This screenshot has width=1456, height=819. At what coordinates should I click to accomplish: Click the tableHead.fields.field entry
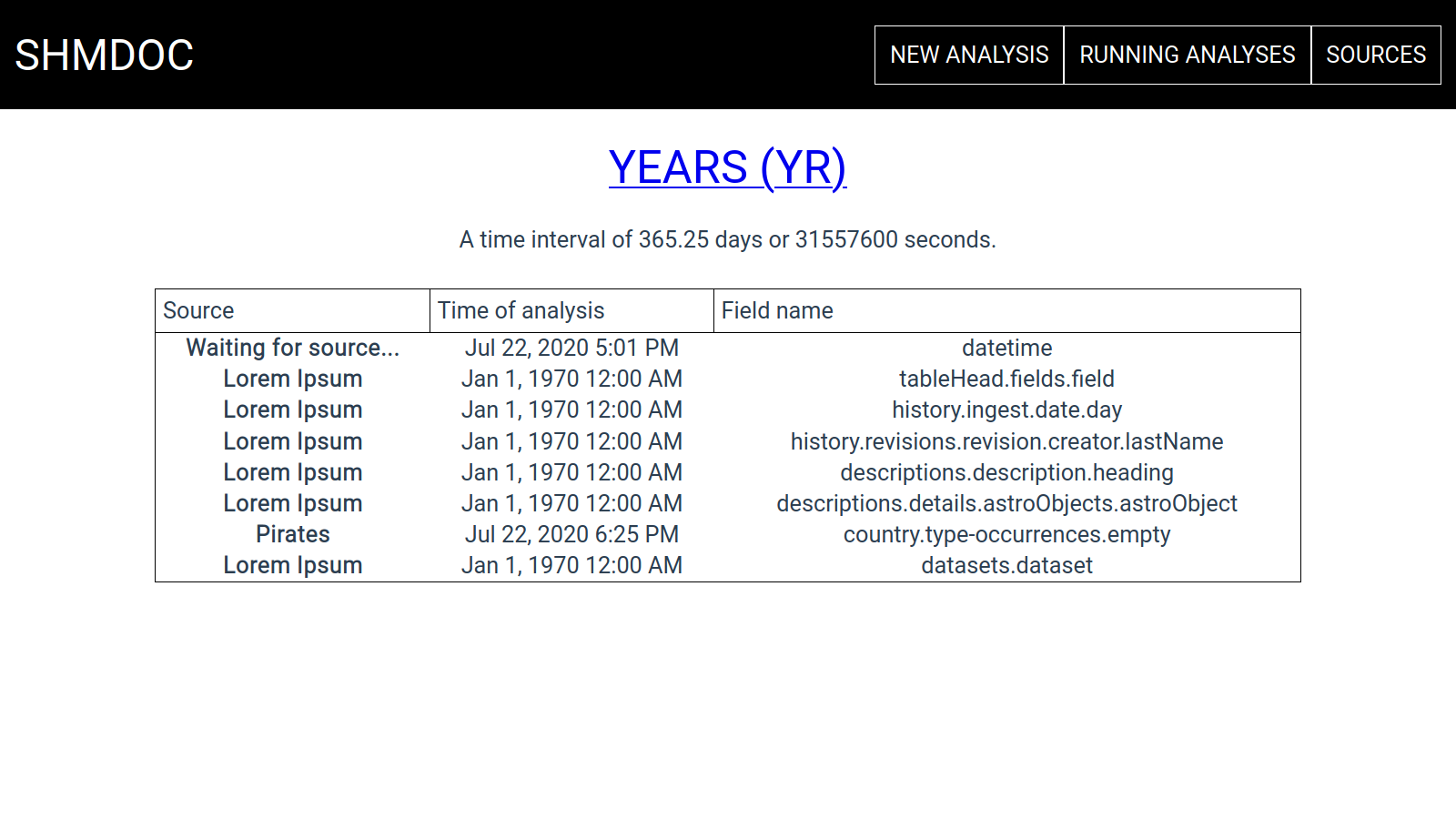(x=1006, y=379)
